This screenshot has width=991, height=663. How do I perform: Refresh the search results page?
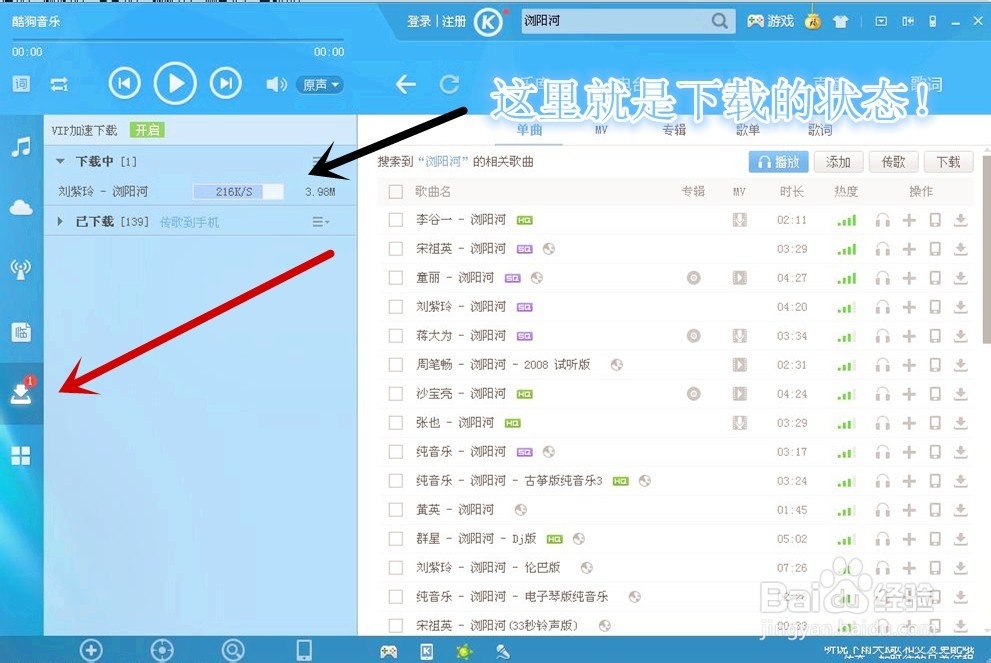pyautogui.click(x=449, y=83)
